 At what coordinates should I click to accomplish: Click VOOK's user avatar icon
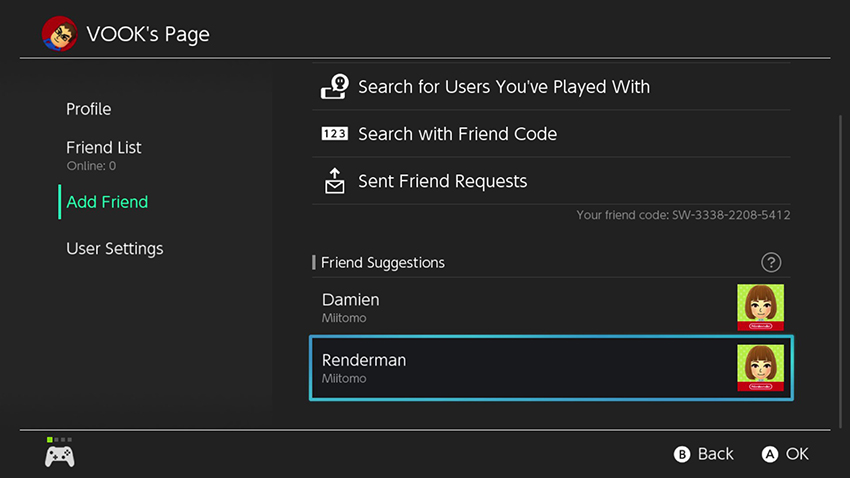click(x=60, y=34)
